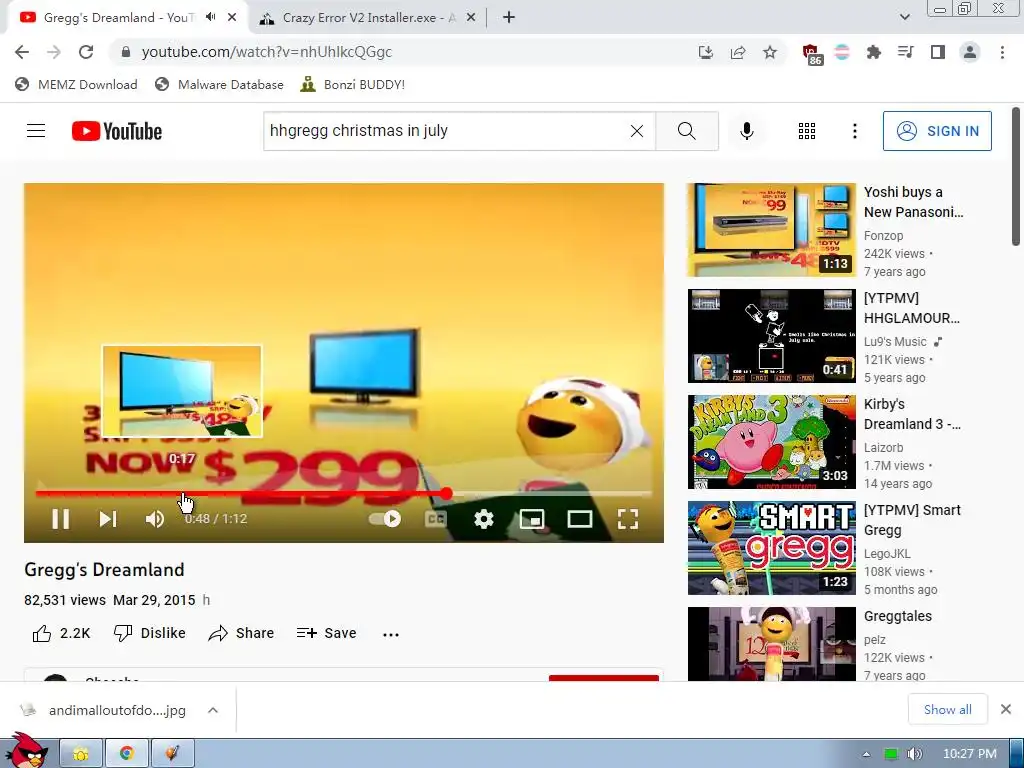1024x768 pixels.
Task: Open the HHGLAMOUR YTPMV video thumbnail
Action: point(771,336)
